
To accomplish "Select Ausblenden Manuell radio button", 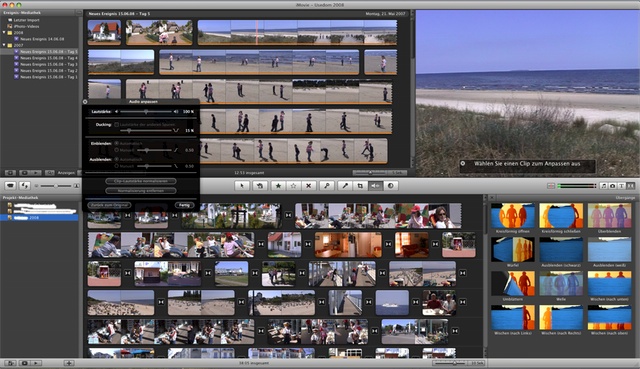I will (x=117, y=166).
